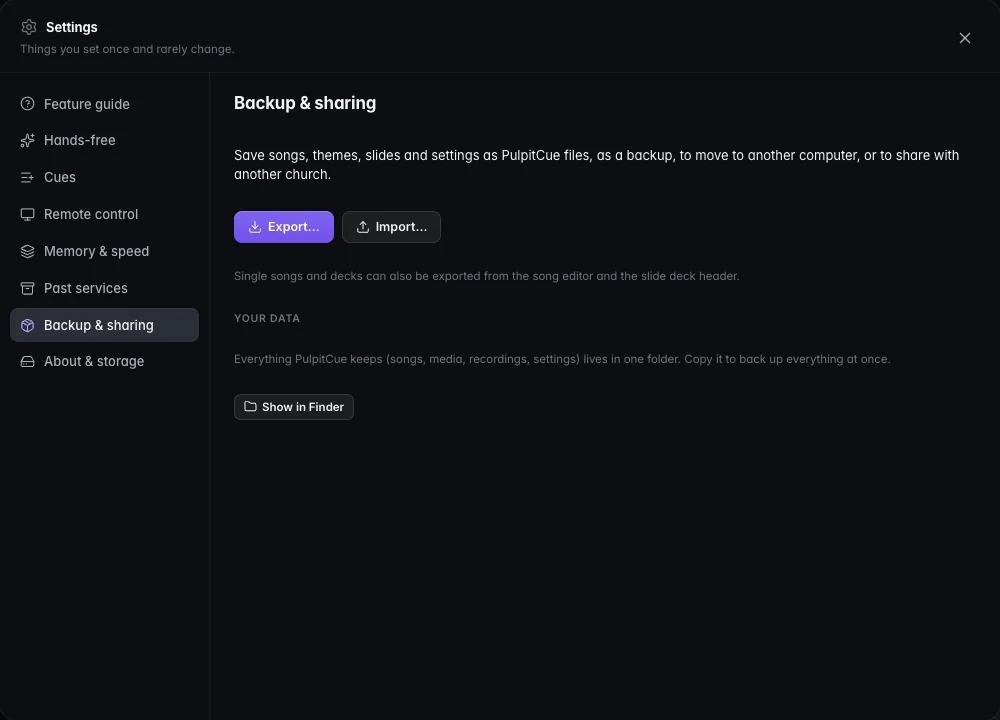The height and width of the screenshot is (720, 1000).
Task: Click the Backup & sharing page heading
Action: click(x=305, y=103)
